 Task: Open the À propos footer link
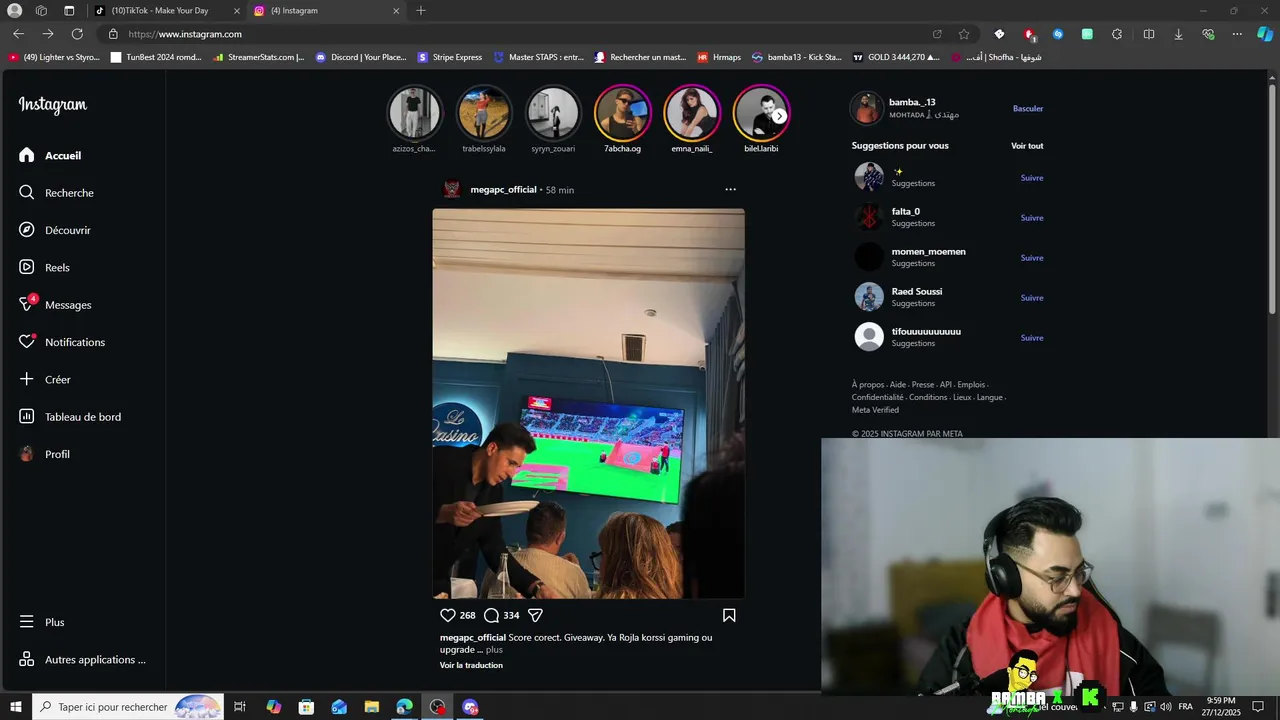click(x=868, y=385)
